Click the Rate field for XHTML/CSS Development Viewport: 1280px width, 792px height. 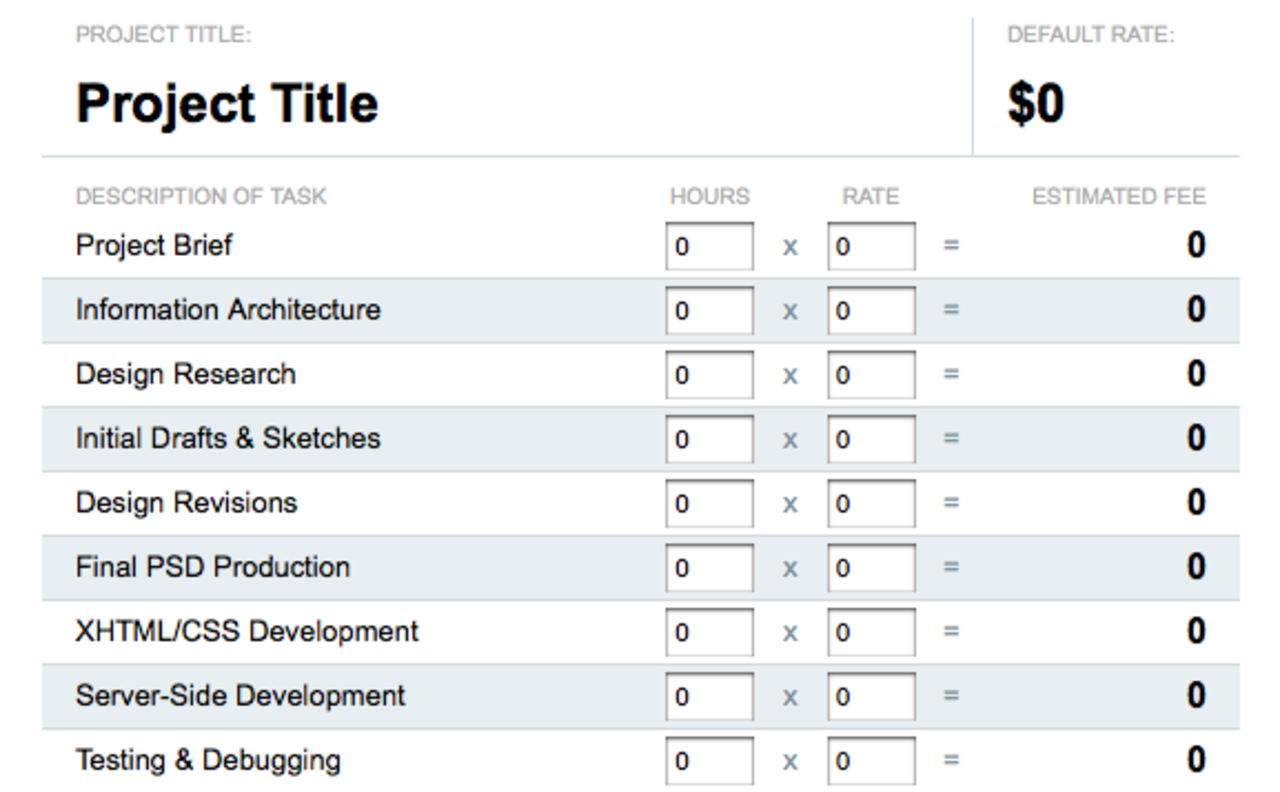coord(870,632)
